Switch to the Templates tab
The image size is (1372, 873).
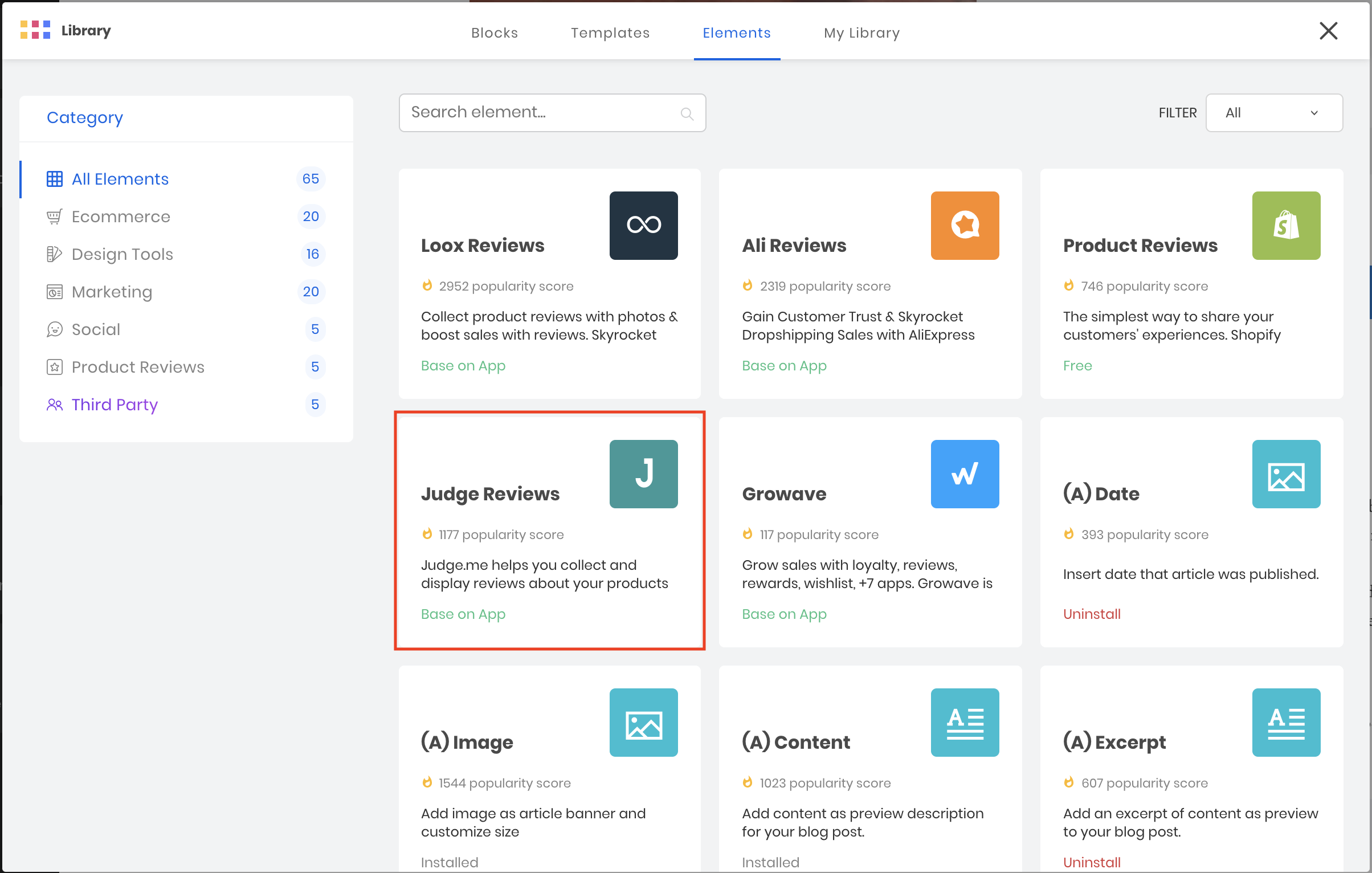pyautogui.click(x=610, y=33)
